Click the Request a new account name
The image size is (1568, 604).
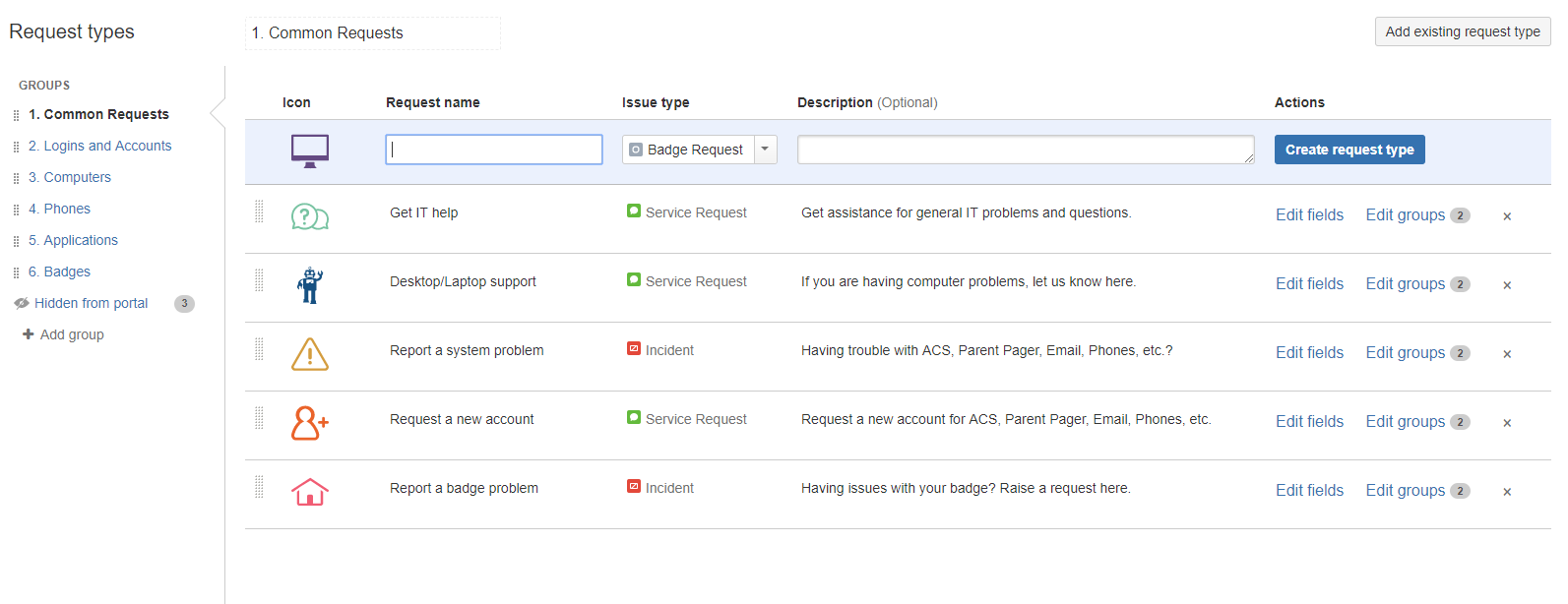click(462, 419)
